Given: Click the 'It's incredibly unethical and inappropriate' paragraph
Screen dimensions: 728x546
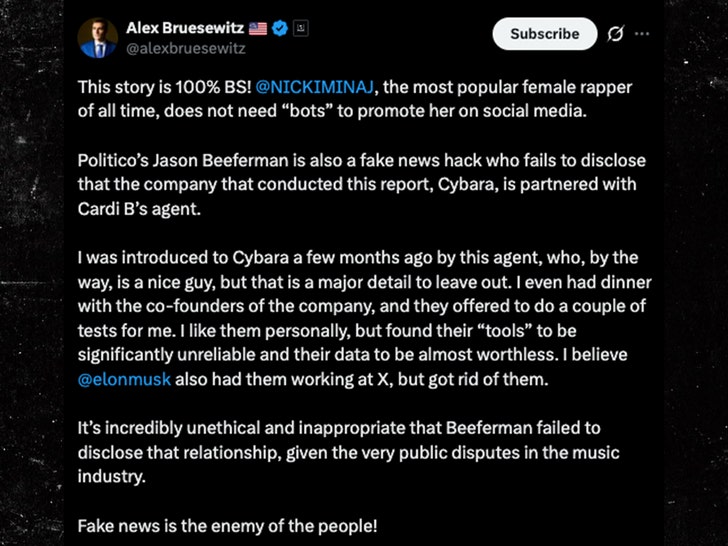Looking at the screenshot, I should pos(350,452).
